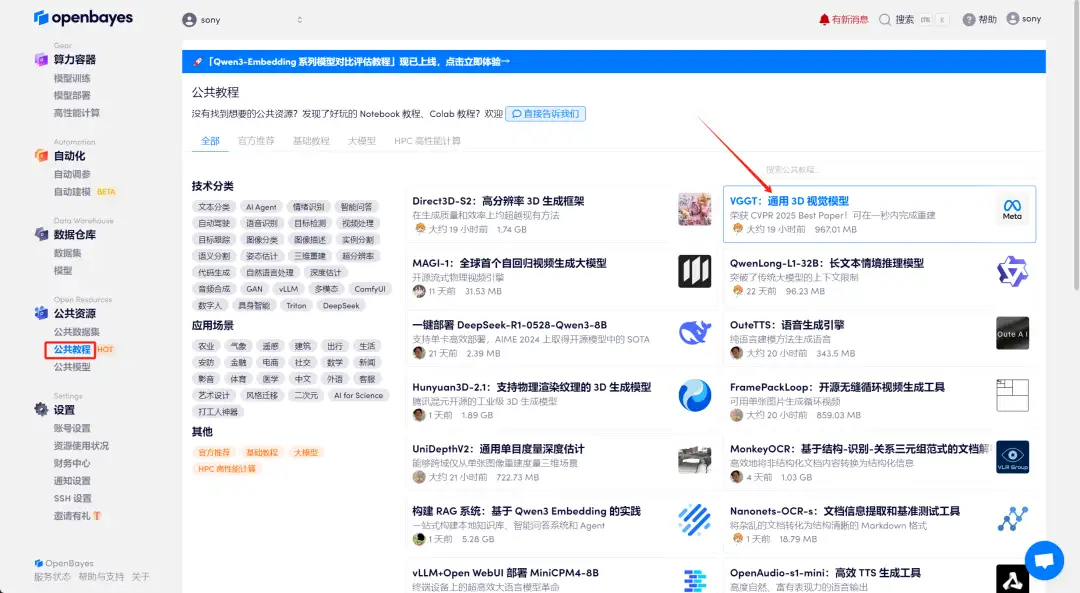Open 公共模型 in the sidebar
This screenshot has height=593, width=1080.
72,366
